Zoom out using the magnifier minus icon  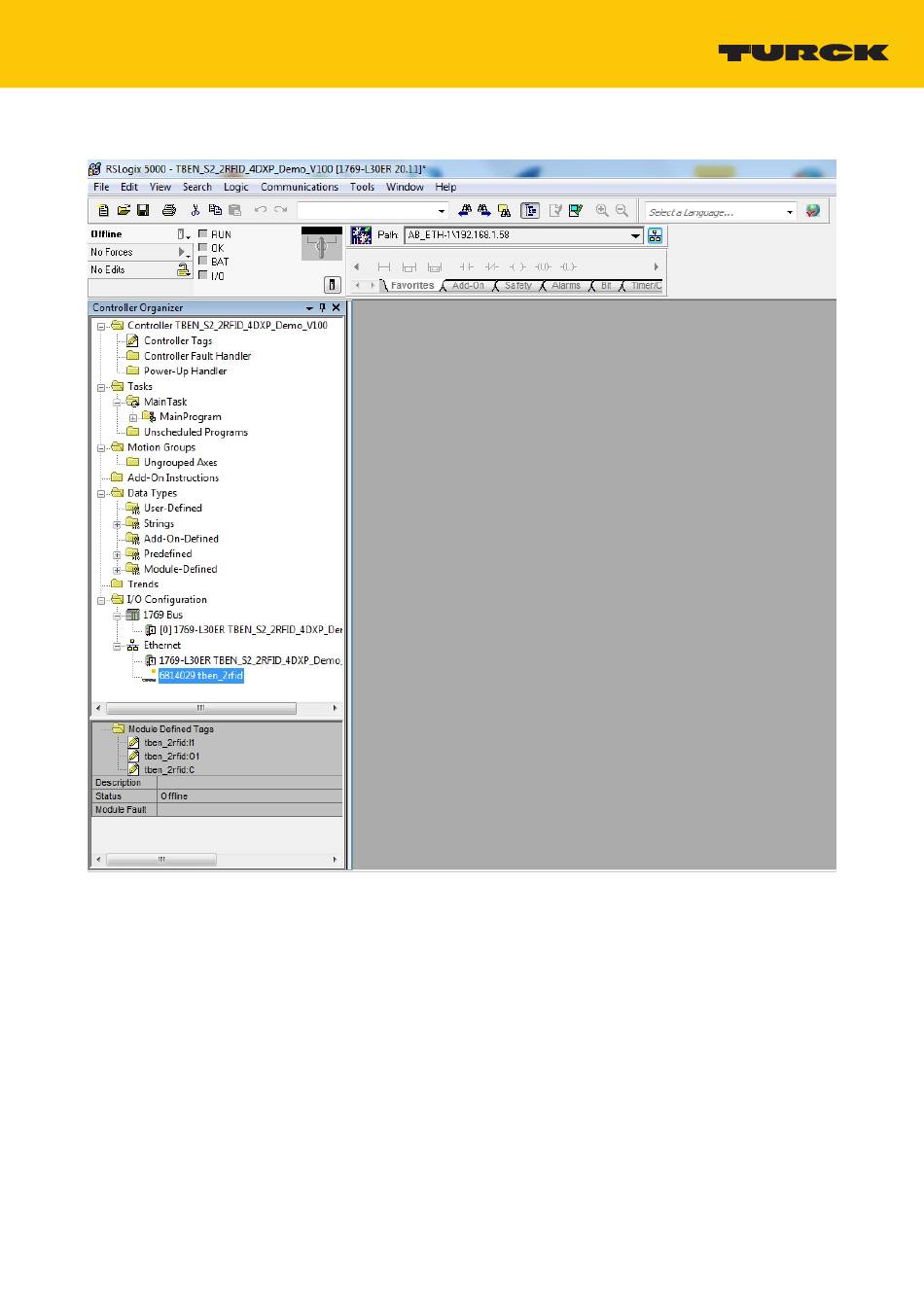622,210
